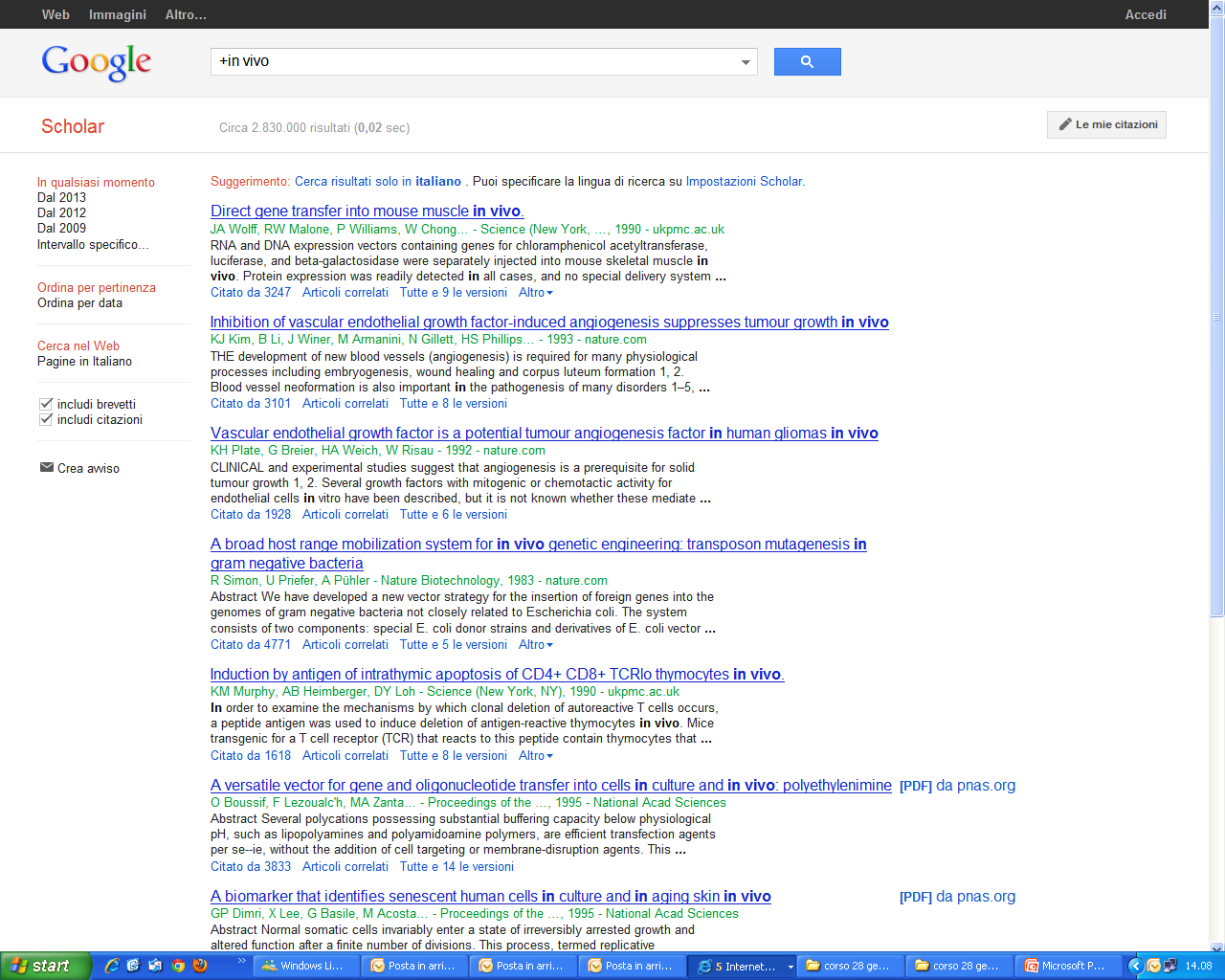
Task: Switch to the Microsoft PowerPoint taskbar window
Action: pos(1070,966)
